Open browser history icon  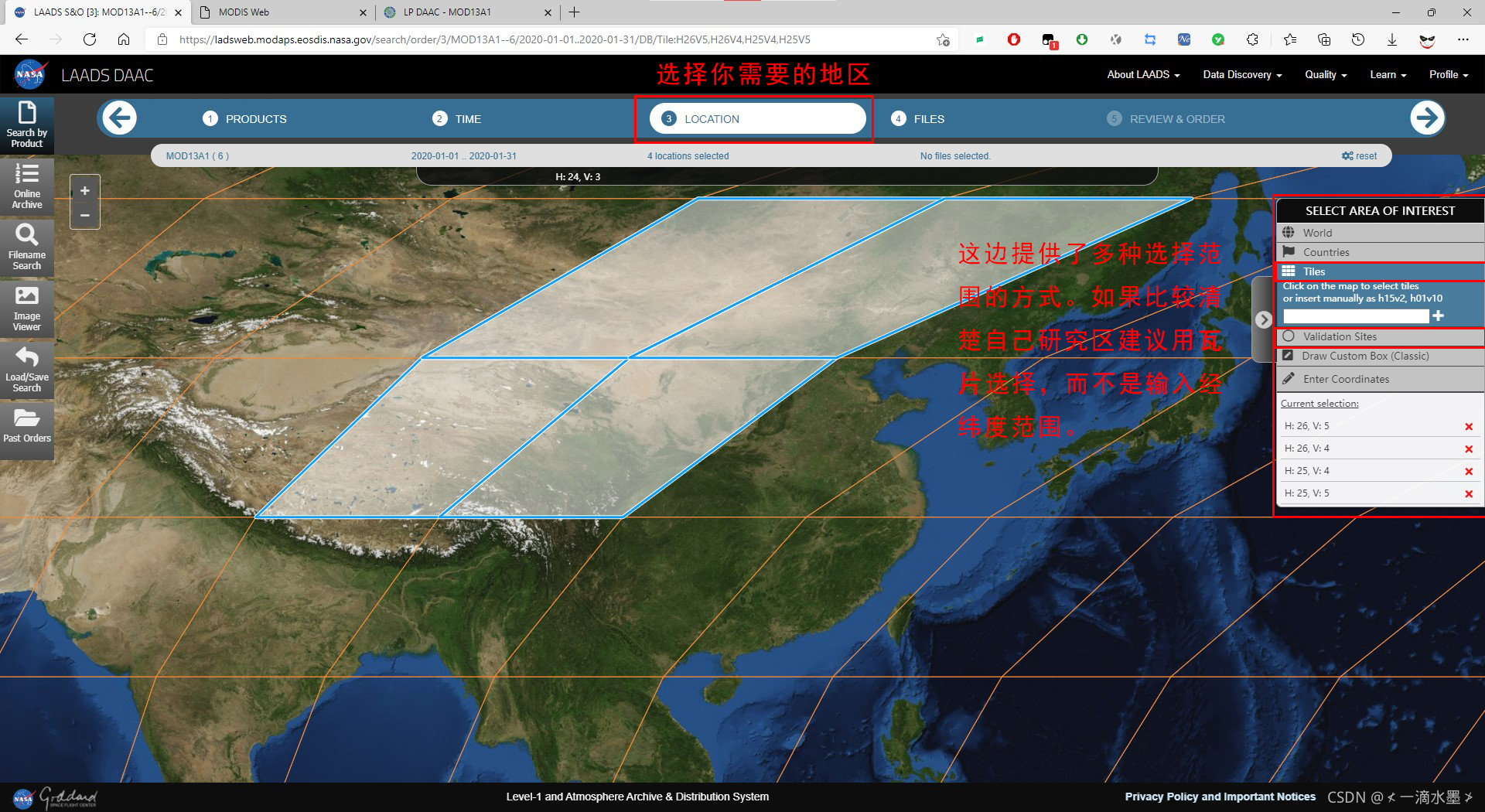(x=1358, y=39)
